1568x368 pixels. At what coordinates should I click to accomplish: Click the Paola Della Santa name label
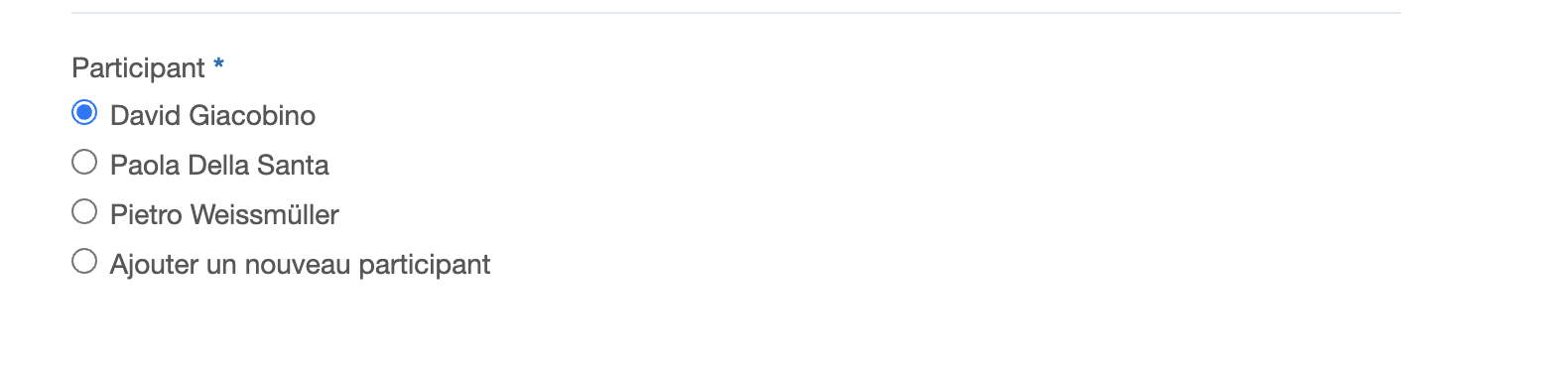tap(219, 166)
